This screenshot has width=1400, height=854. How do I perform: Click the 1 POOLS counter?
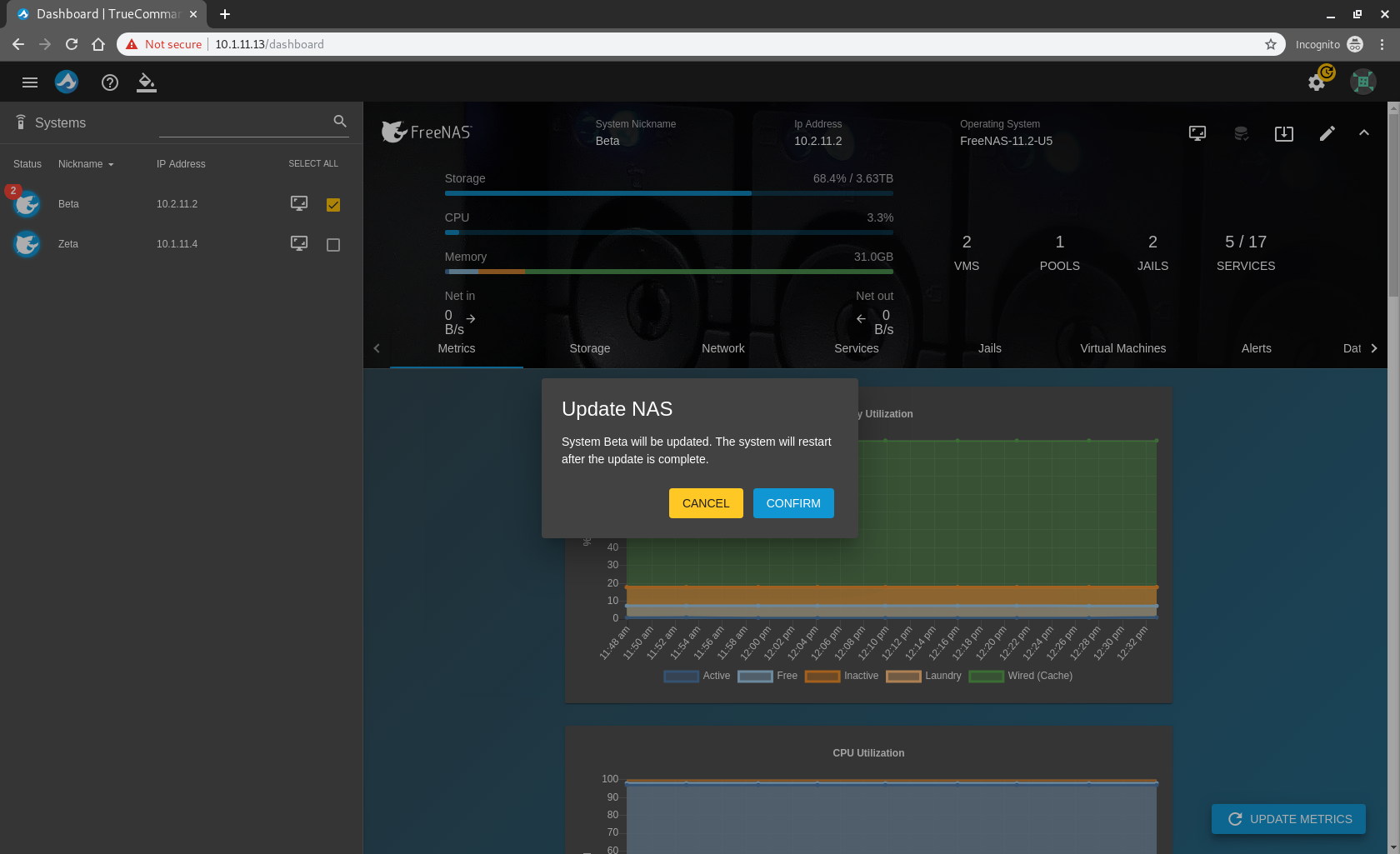click(1060, 252)
